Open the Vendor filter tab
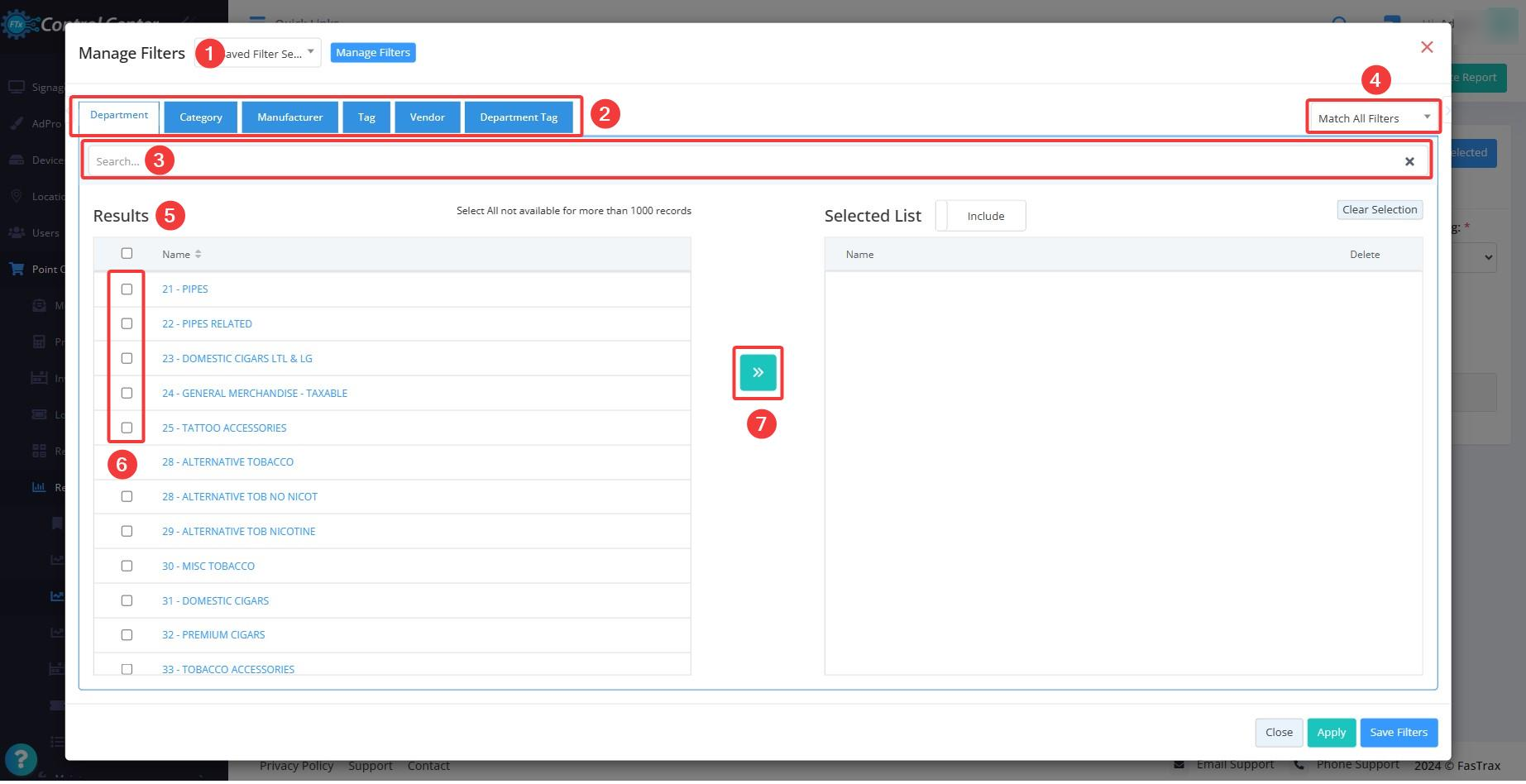The image size is (1526, 784). click(x=428, y=117)
